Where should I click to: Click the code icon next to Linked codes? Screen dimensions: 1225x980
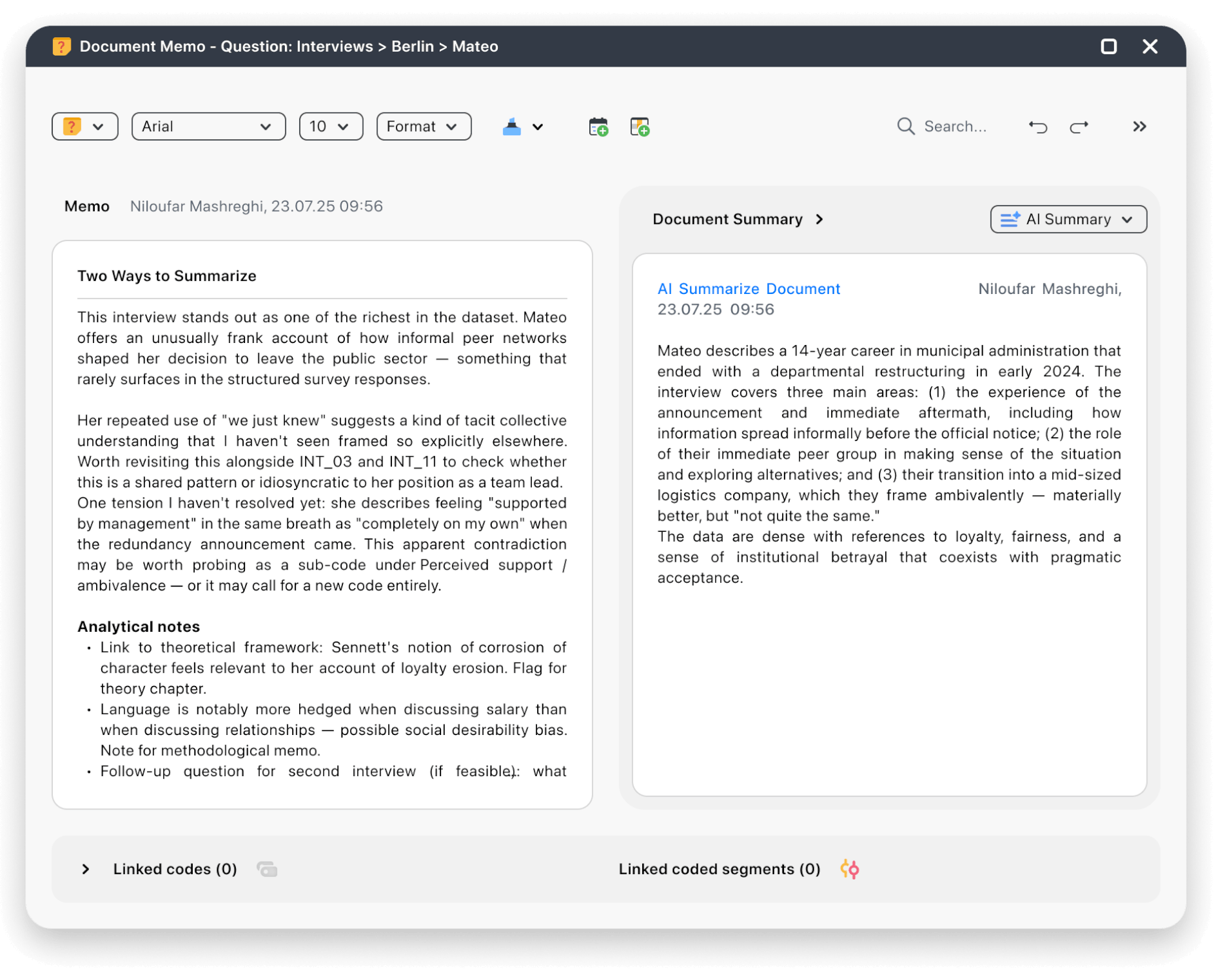[267, 869]
